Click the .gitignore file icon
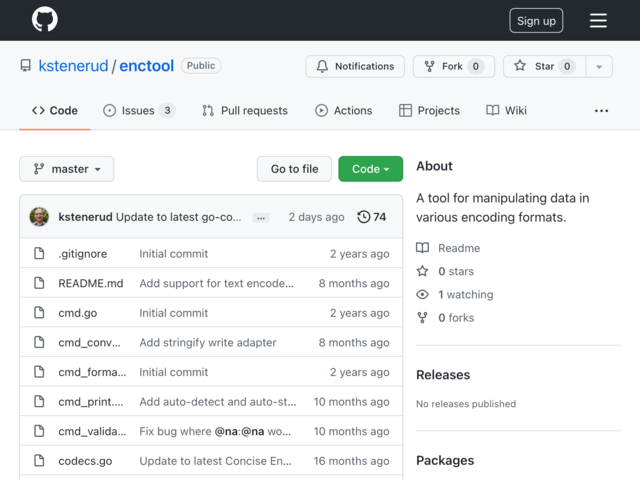The height and width of the screenshot is (480, 640). [39, 253]
